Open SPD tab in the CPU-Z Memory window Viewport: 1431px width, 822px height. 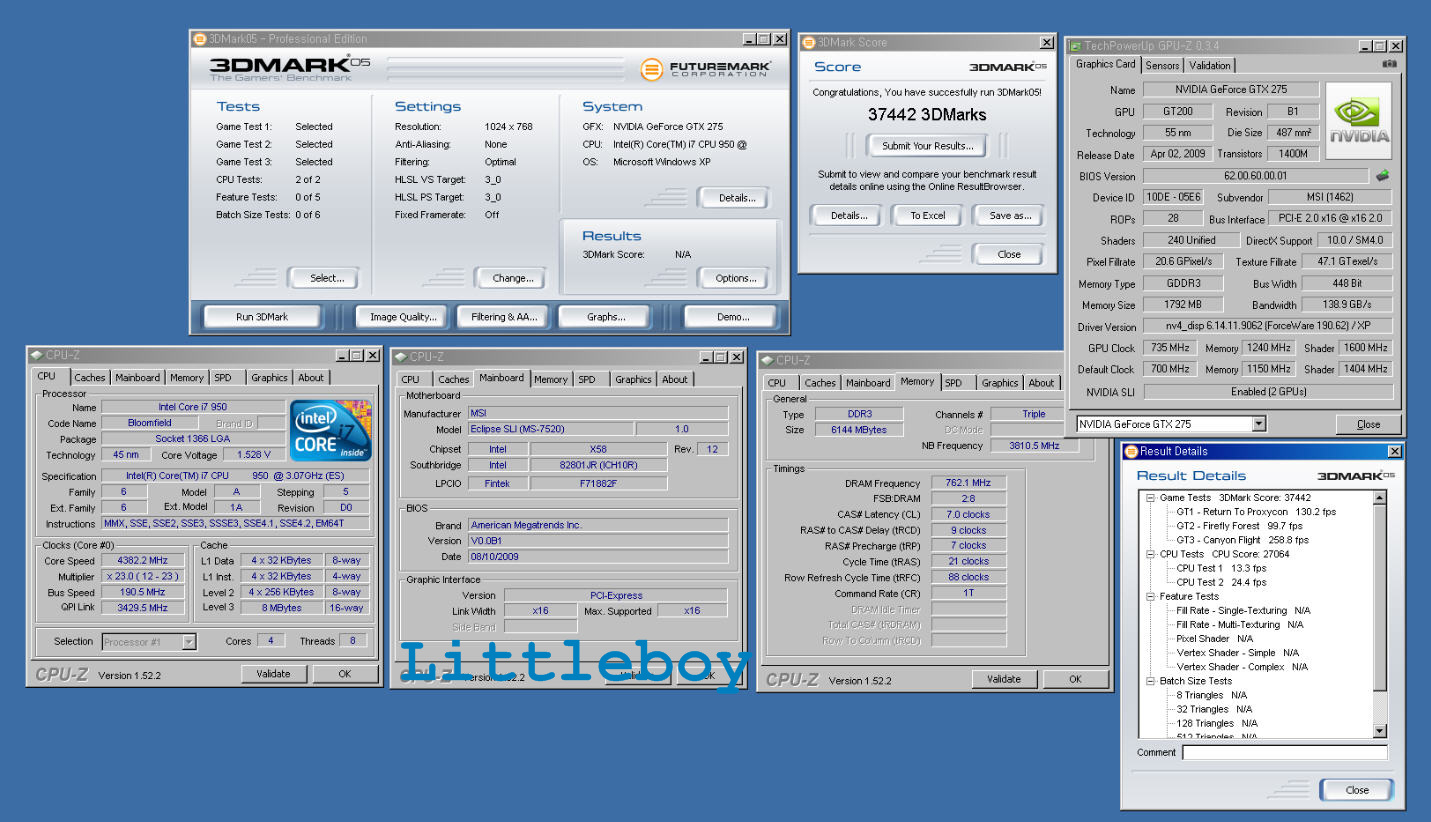click(954, 383)
